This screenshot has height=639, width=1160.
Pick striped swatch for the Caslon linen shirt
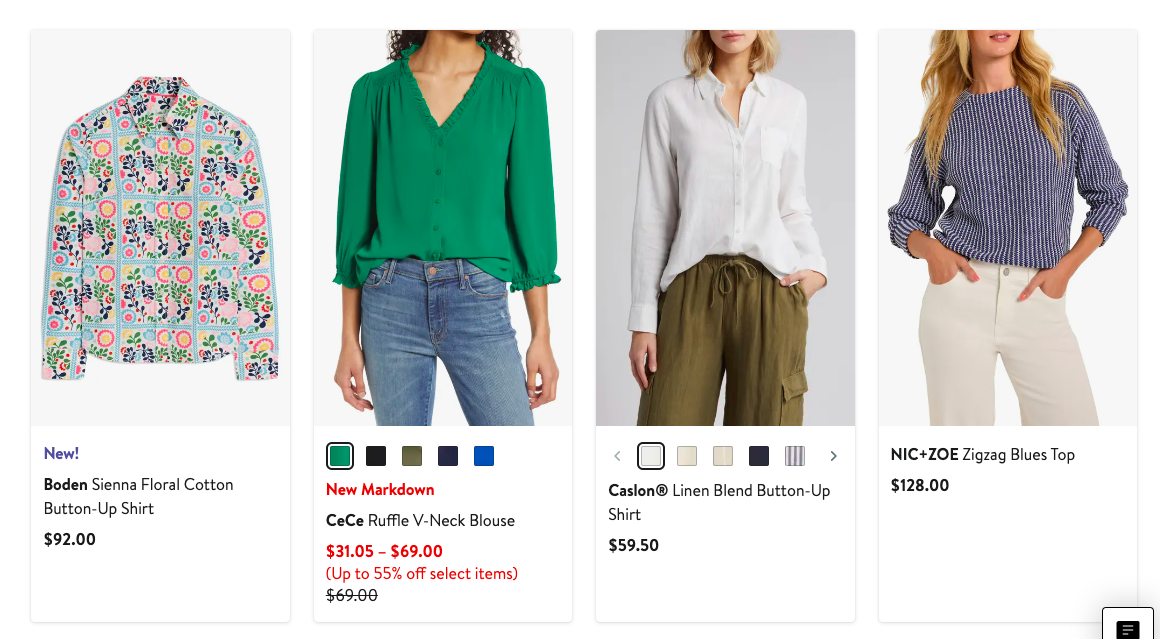click(795, 456)
